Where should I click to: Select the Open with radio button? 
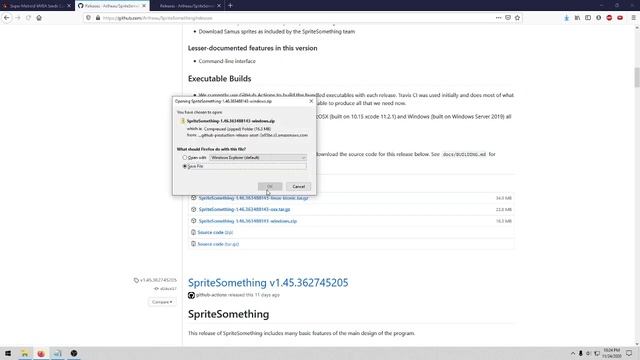[x=185, y=158]
